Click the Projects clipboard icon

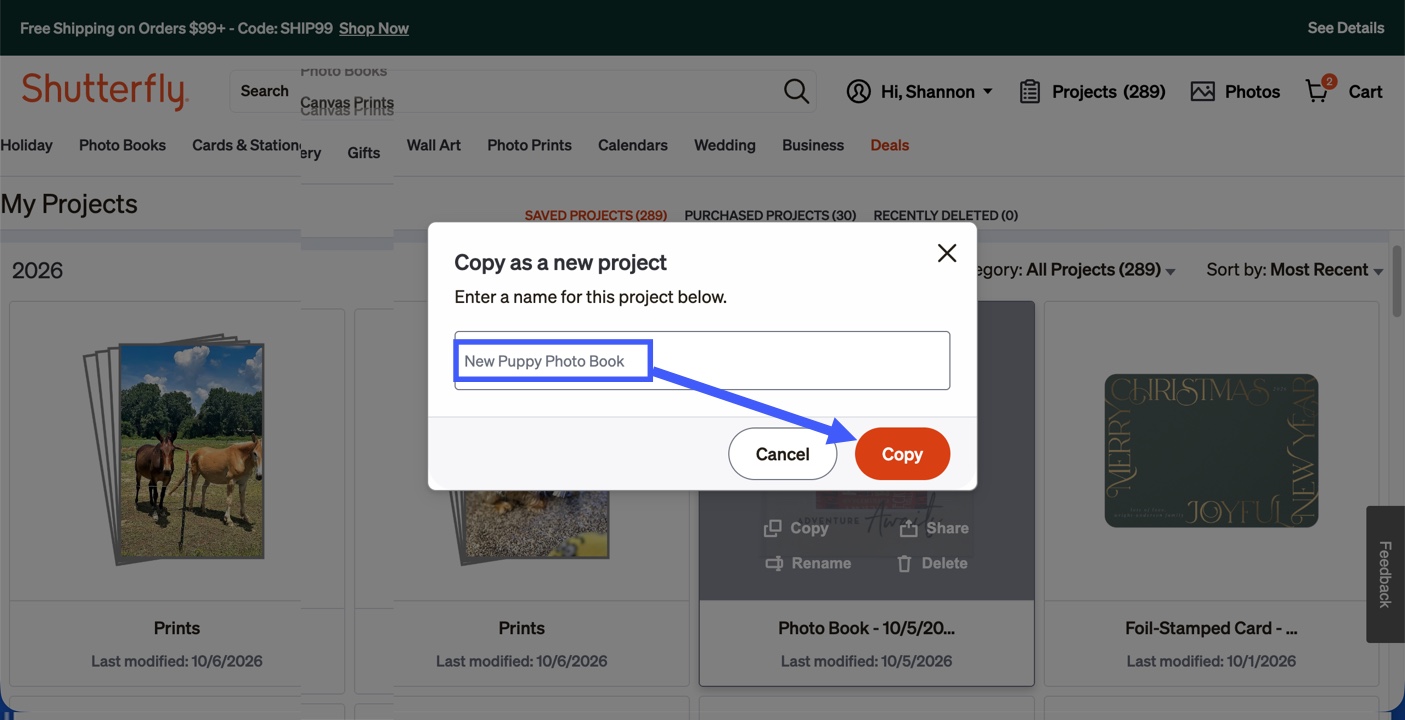[1029, 91]
